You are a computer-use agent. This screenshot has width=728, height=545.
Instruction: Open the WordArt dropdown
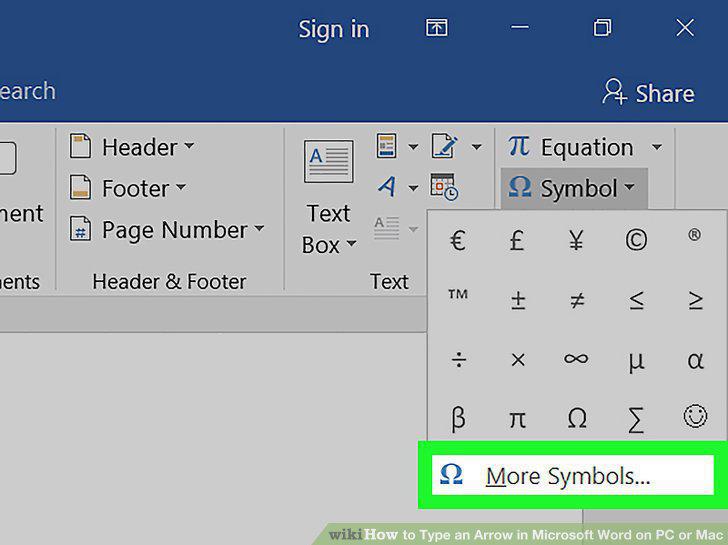point(398,187)
